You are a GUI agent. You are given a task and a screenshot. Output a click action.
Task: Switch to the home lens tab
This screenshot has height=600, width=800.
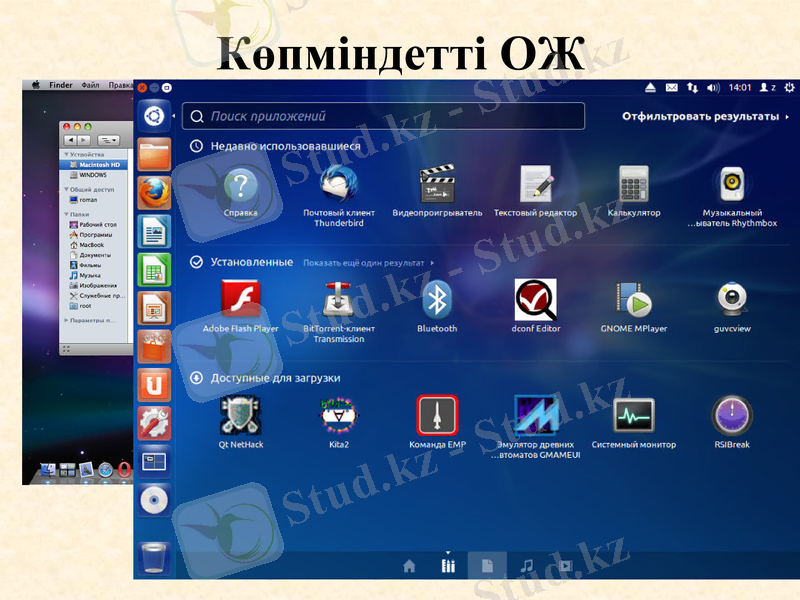(x=409, y=566)
